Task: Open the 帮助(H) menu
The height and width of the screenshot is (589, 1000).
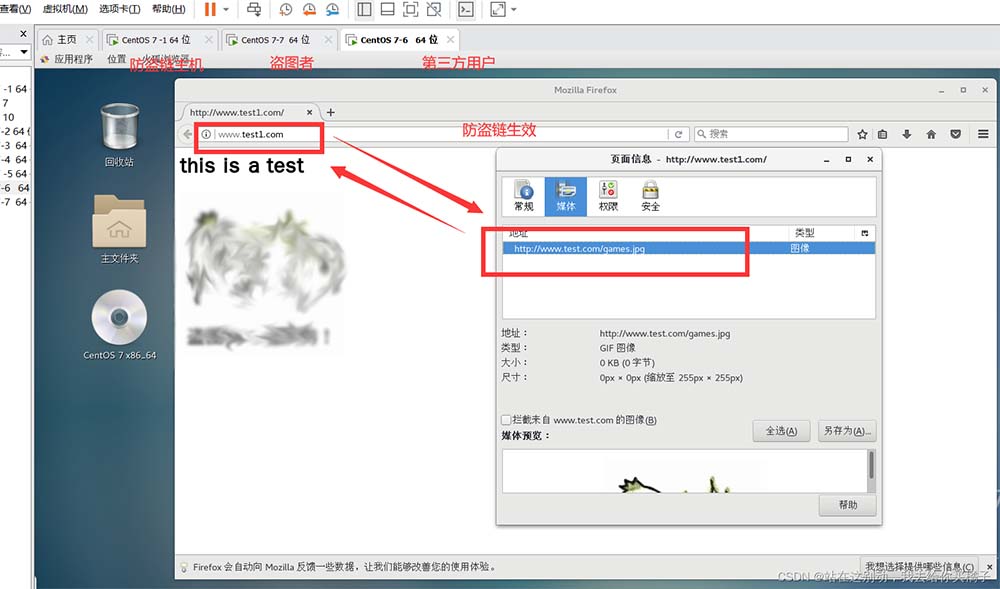Action: pos(168,9)
